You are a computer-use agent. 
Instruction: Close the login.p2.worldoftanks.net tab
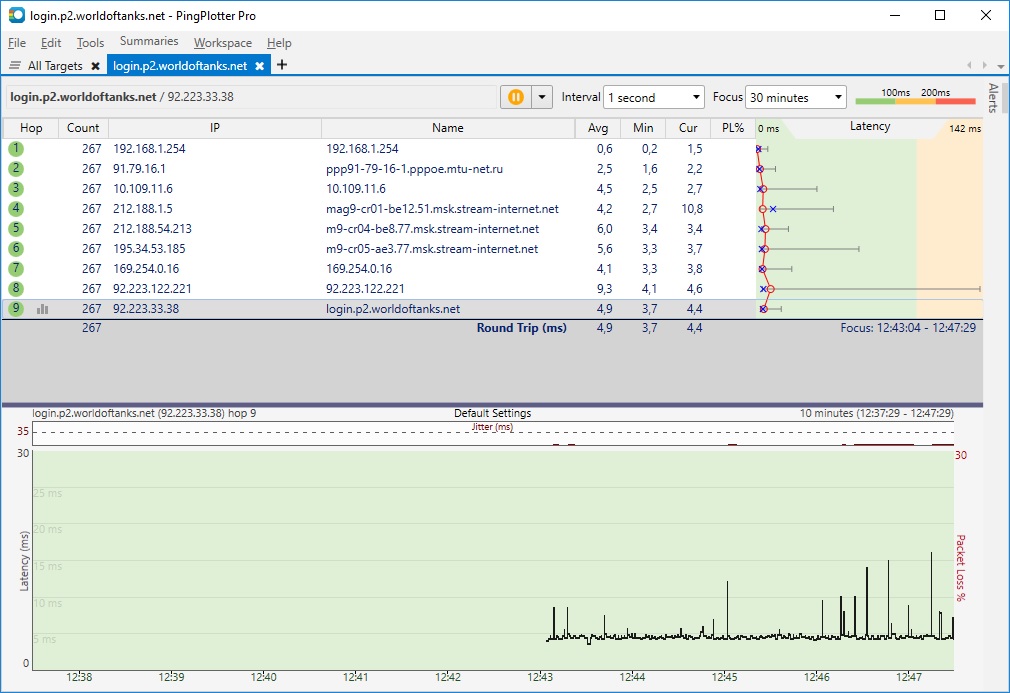[259, 66]
